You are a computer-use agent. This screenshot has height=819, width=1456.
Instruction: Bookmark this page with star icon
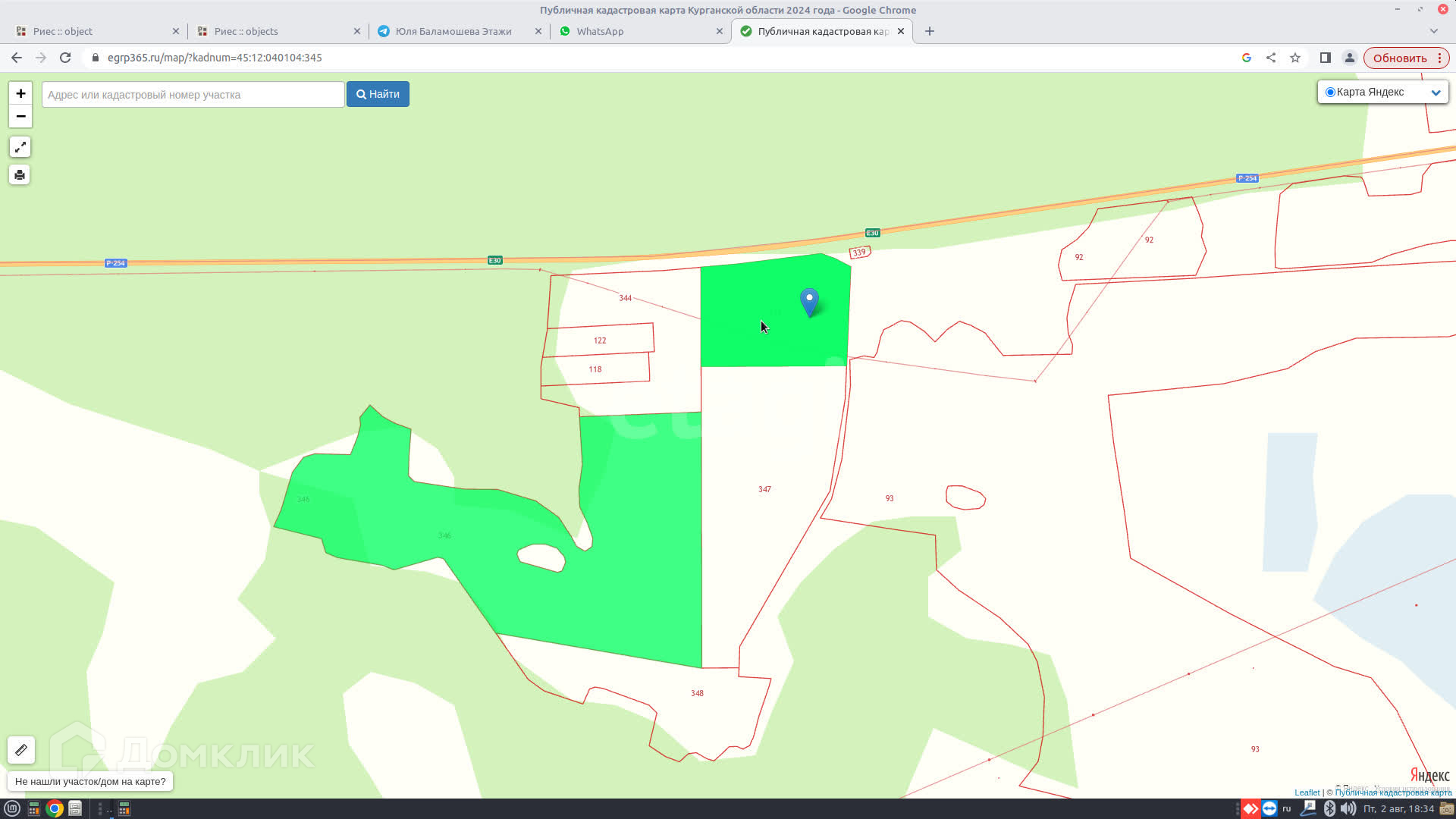tap(1295, 58)
